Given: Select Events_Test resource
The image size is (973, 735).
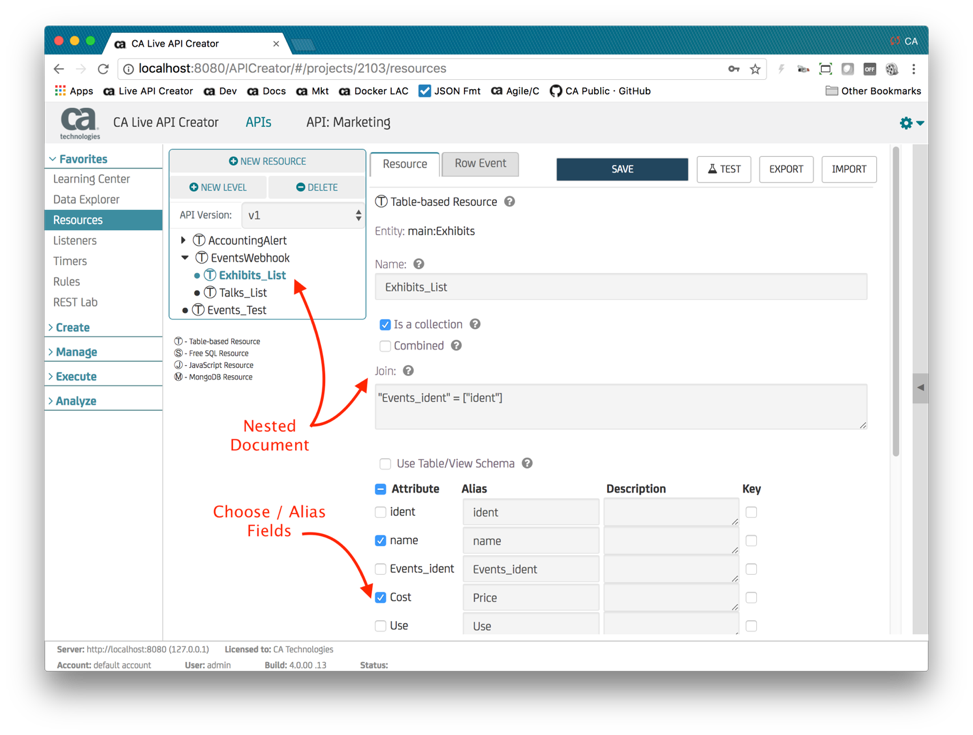Looking at the screenshot, I should 236,310.
